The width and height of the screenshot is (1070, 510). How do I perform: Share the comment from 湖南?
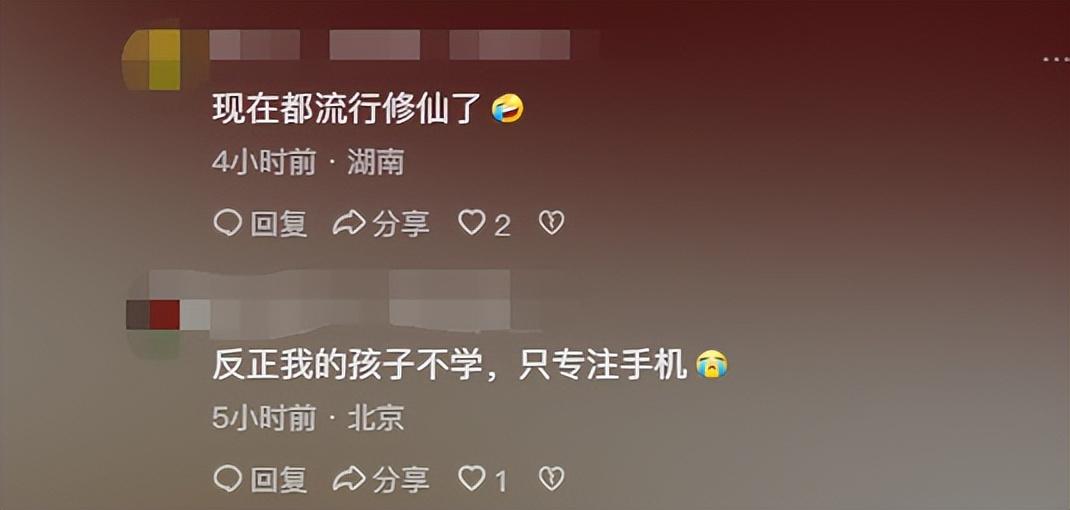pos(381,223)
